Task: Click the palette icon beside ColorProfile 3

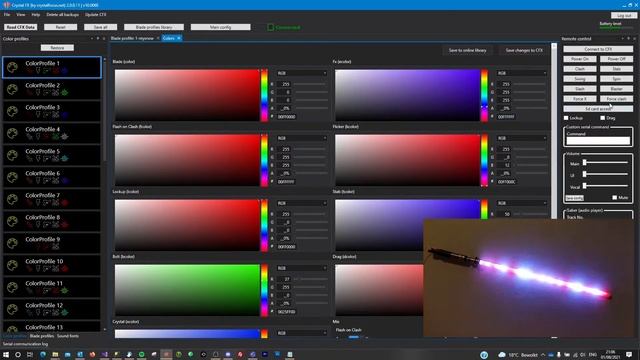Action: click(13, 111)
